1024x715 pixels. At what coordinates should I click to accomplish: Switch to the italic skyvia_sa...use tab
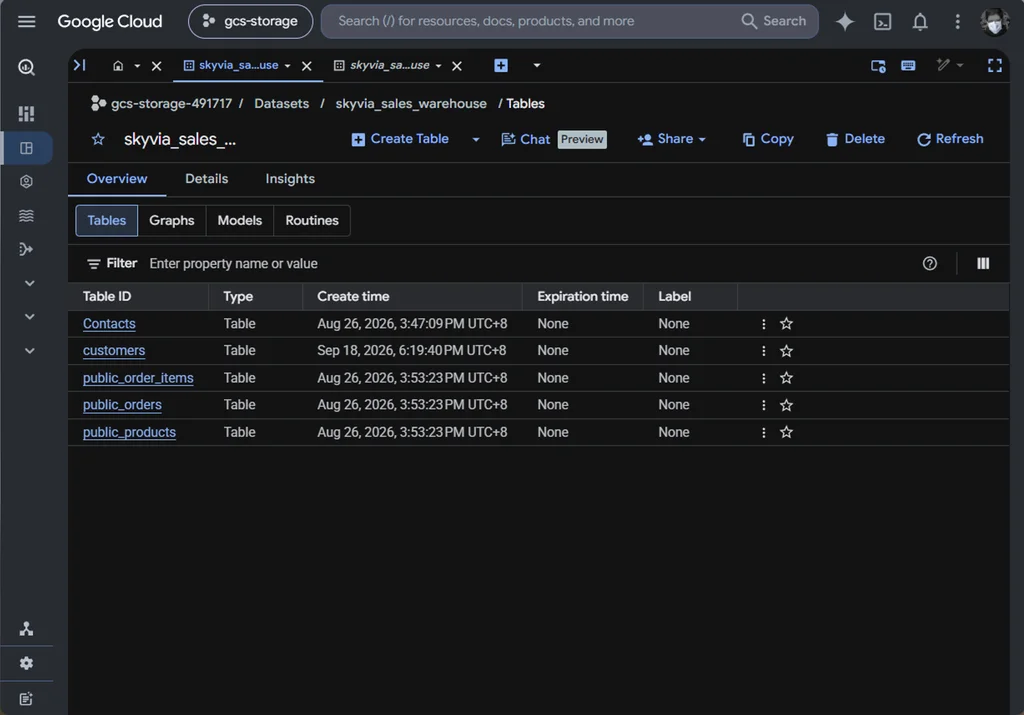[x=382, y=65]
